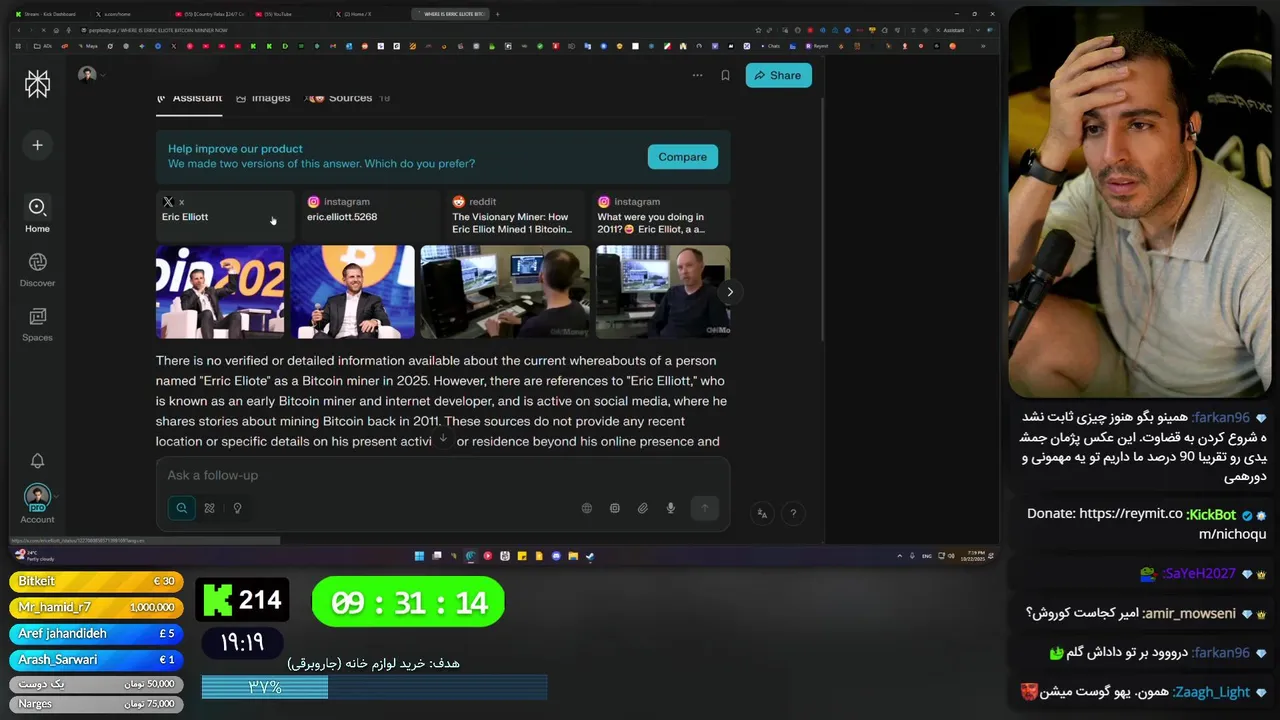Switch to the Sources tab
The image size is (1280, 720).
coord(348,98)
